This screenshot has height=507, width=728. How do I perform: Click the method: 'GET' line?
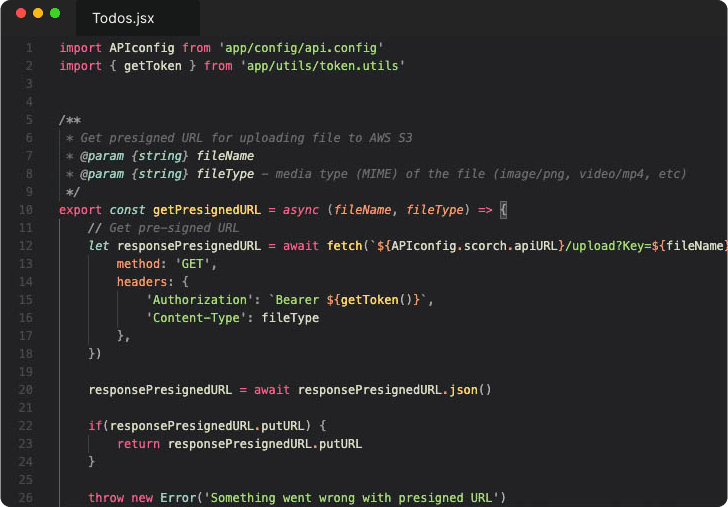pyautogui.click(x=167, y=264)
